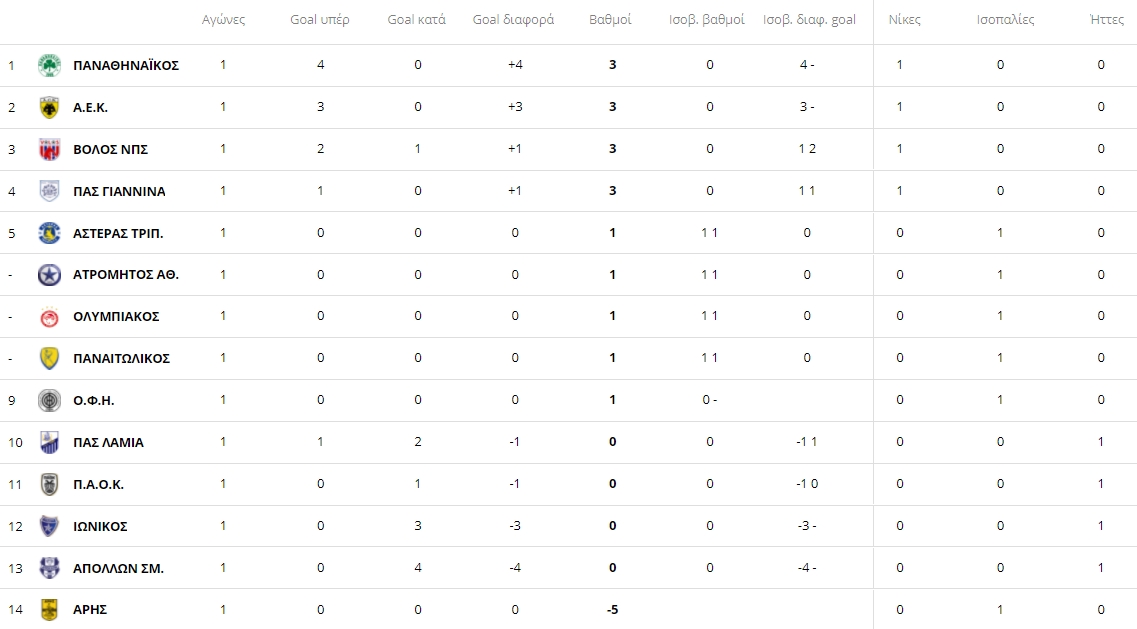This screenshot has width=1137, height=629.
Task: Select the ΠΑΣ ΓΙΑΝΝΙΝΑ team badge
Action: pos(49,191)
